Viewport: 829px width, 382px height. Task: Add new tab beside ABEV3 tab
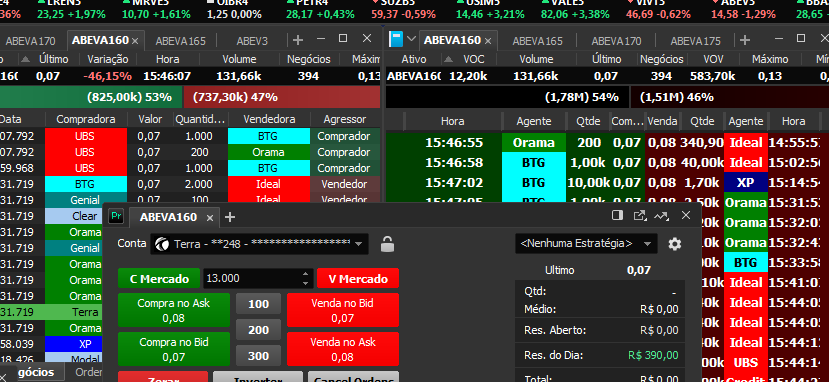(298, 40)
